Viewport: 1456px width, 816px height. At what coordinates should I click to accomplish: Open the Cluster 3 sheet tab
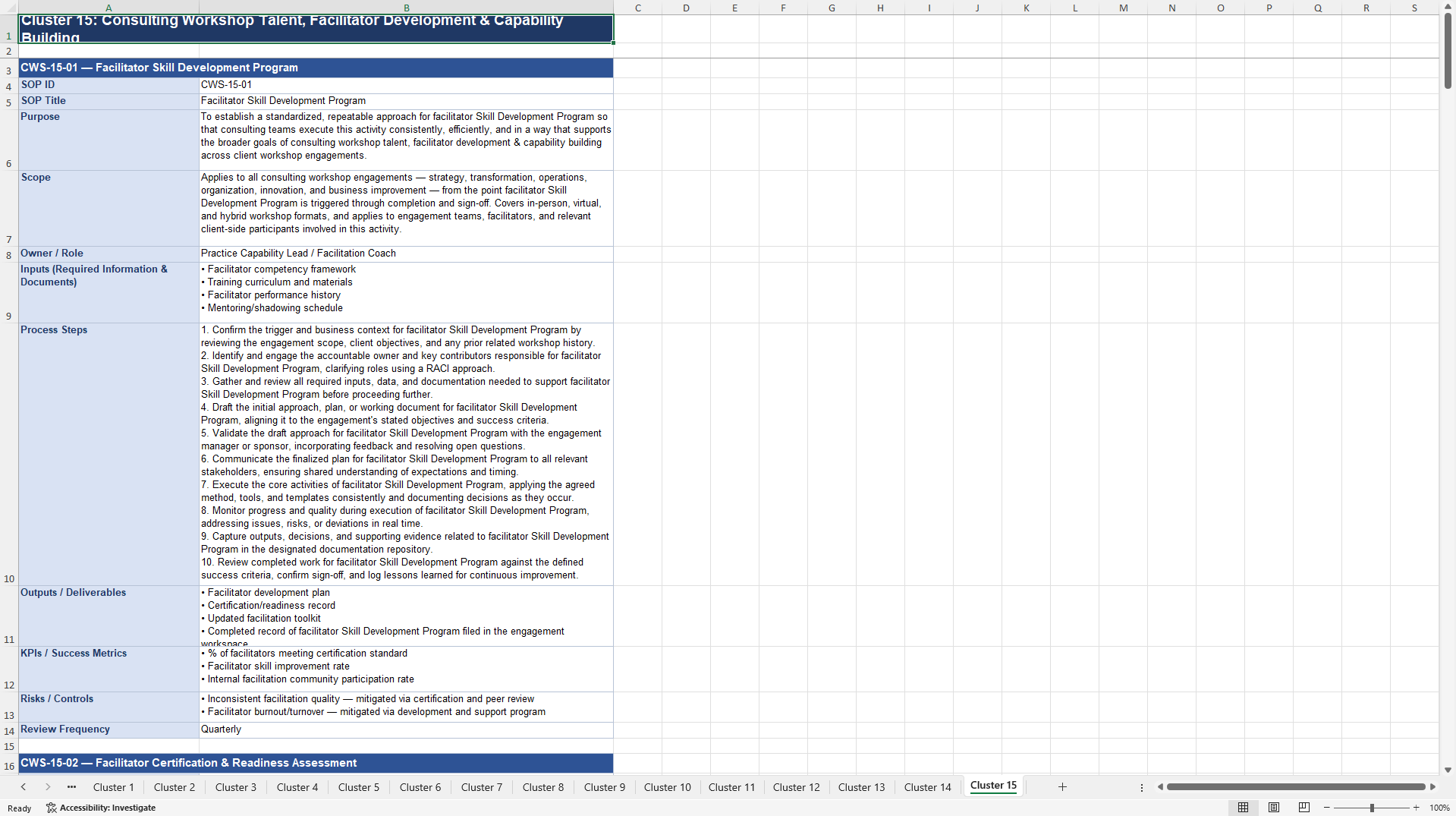tap(236, 787)
